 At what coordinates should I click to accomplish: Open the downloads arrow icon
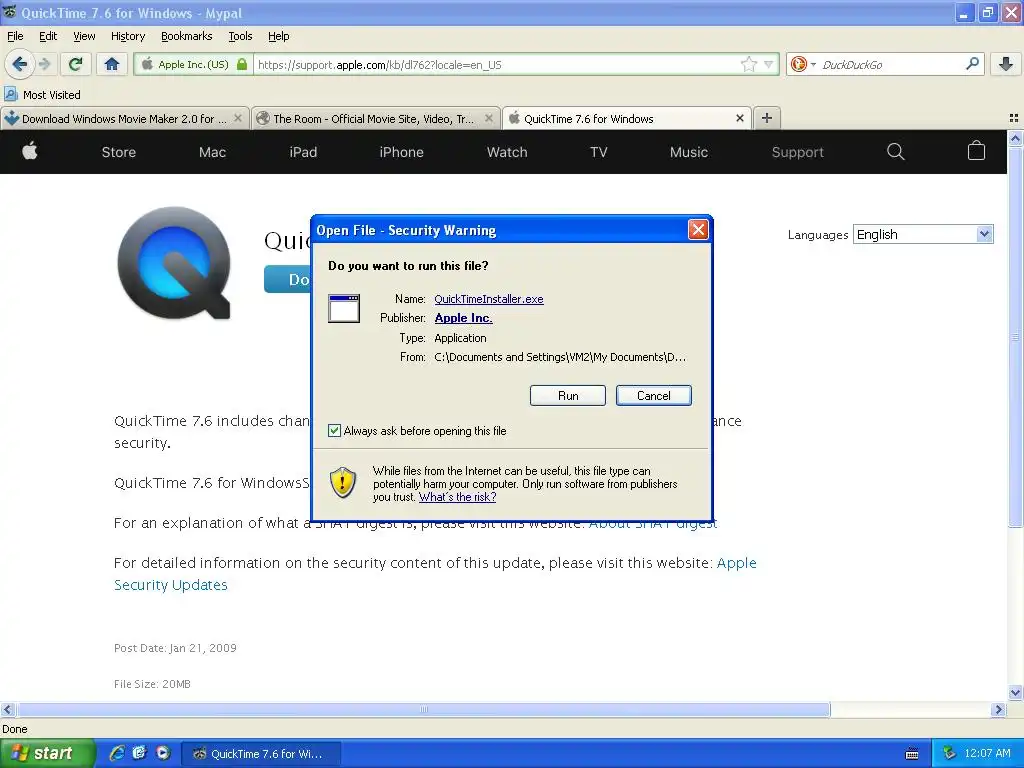(x=1006, y=64)
